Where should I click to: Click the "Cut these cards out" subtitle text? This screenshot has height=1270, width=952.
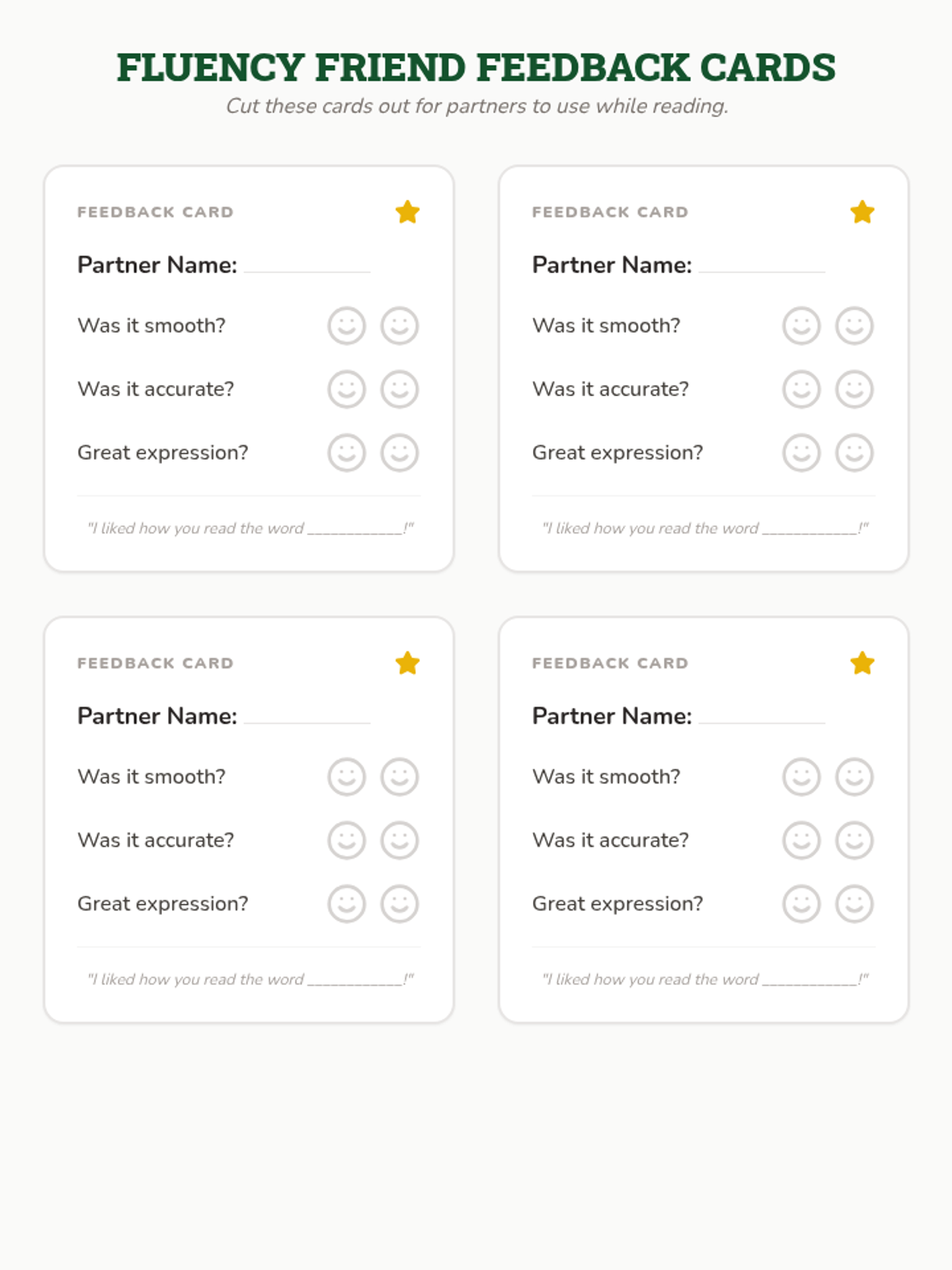[476, 106]
